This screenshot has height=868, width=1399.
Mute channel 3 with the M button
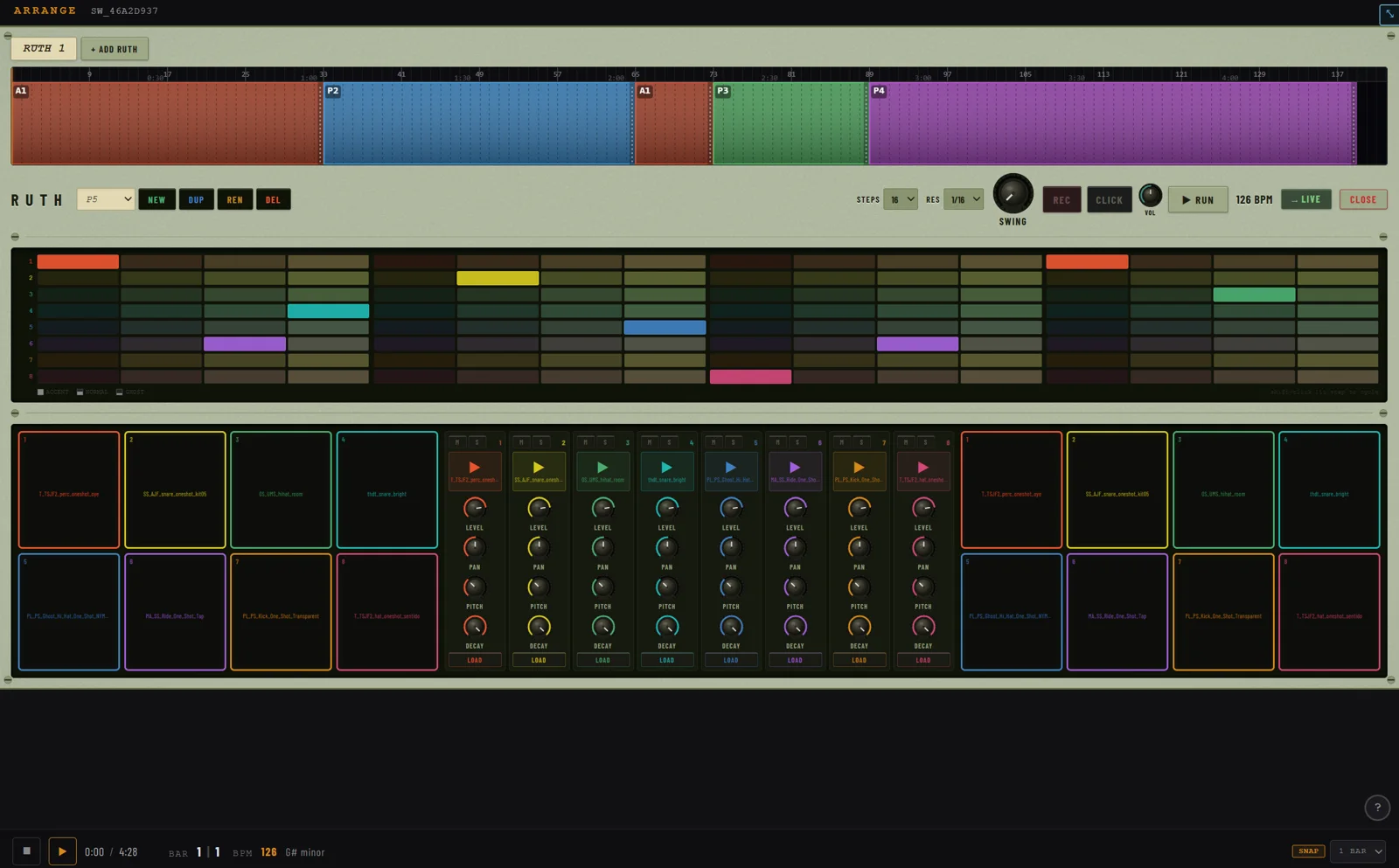coord(585,442)
